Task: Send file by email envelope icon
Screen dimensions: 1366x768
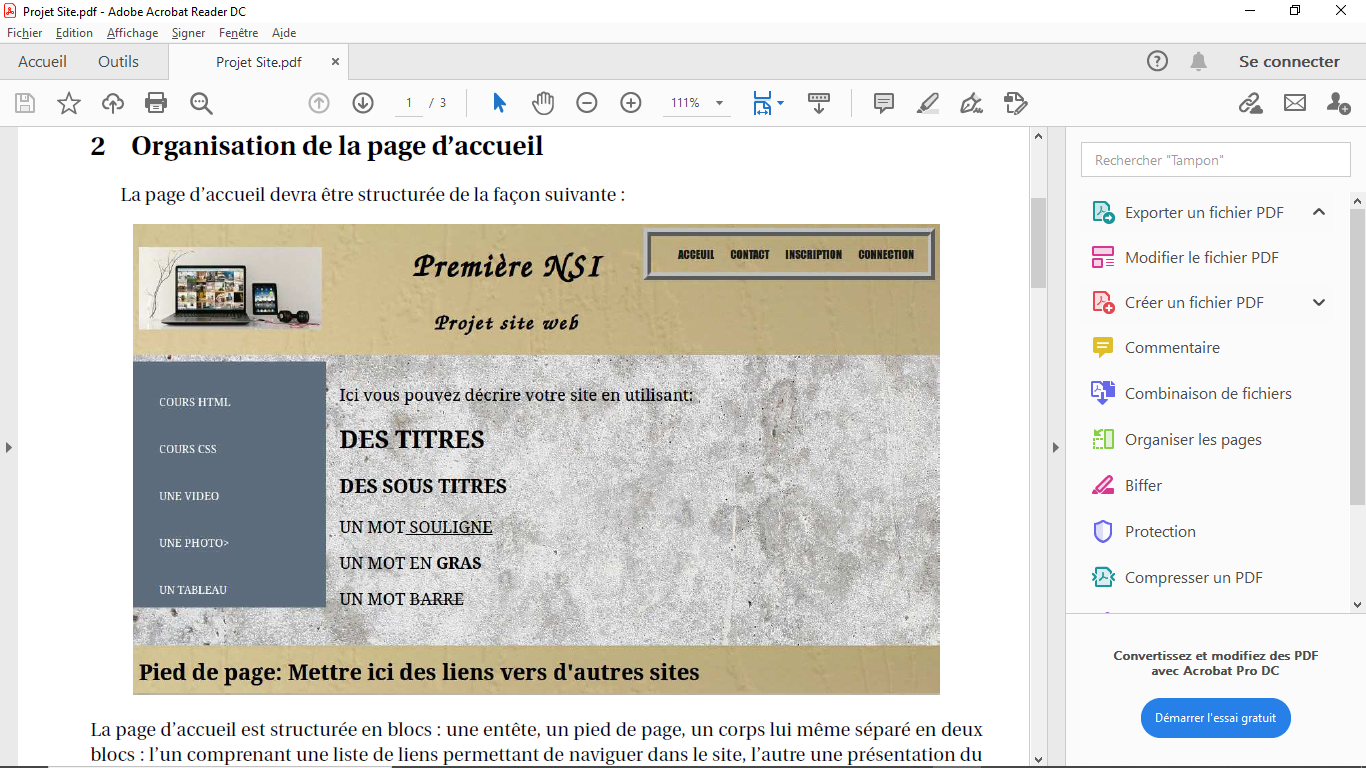Action: [x=1295, y=103]
